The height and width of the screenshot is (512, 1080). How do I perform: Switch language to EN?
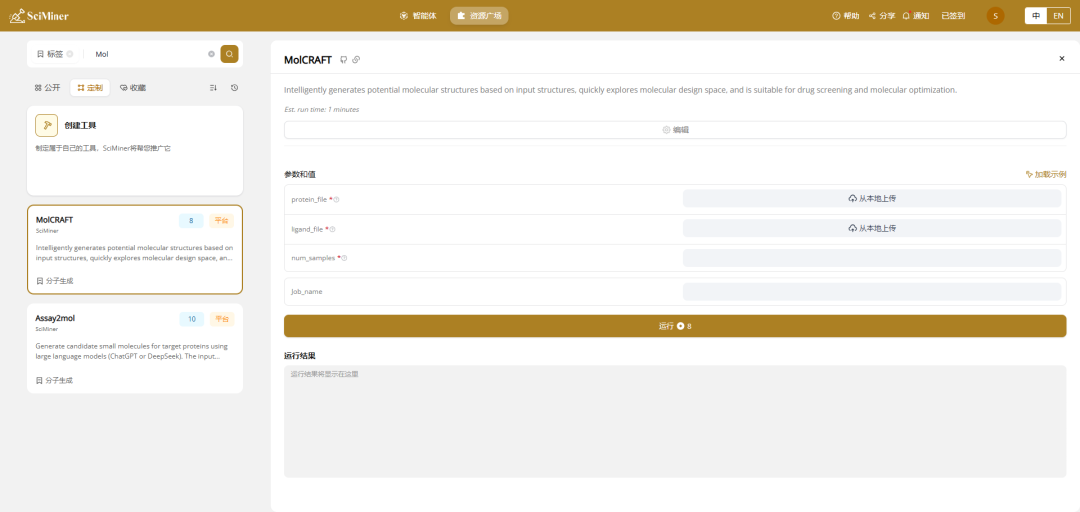1058,16
